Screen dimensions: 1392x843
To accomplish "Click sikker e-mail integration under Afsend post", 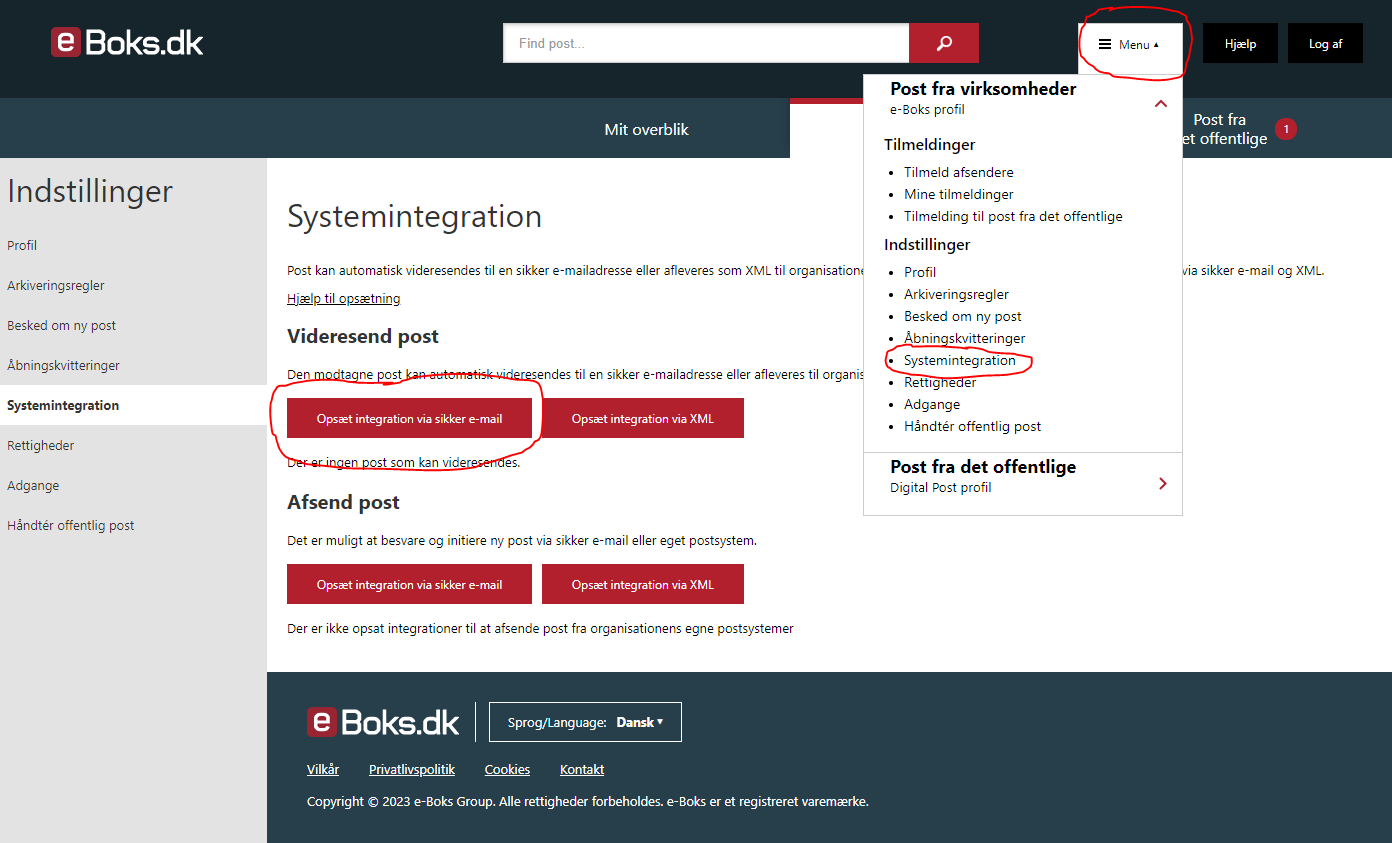I will coord(409,584).
